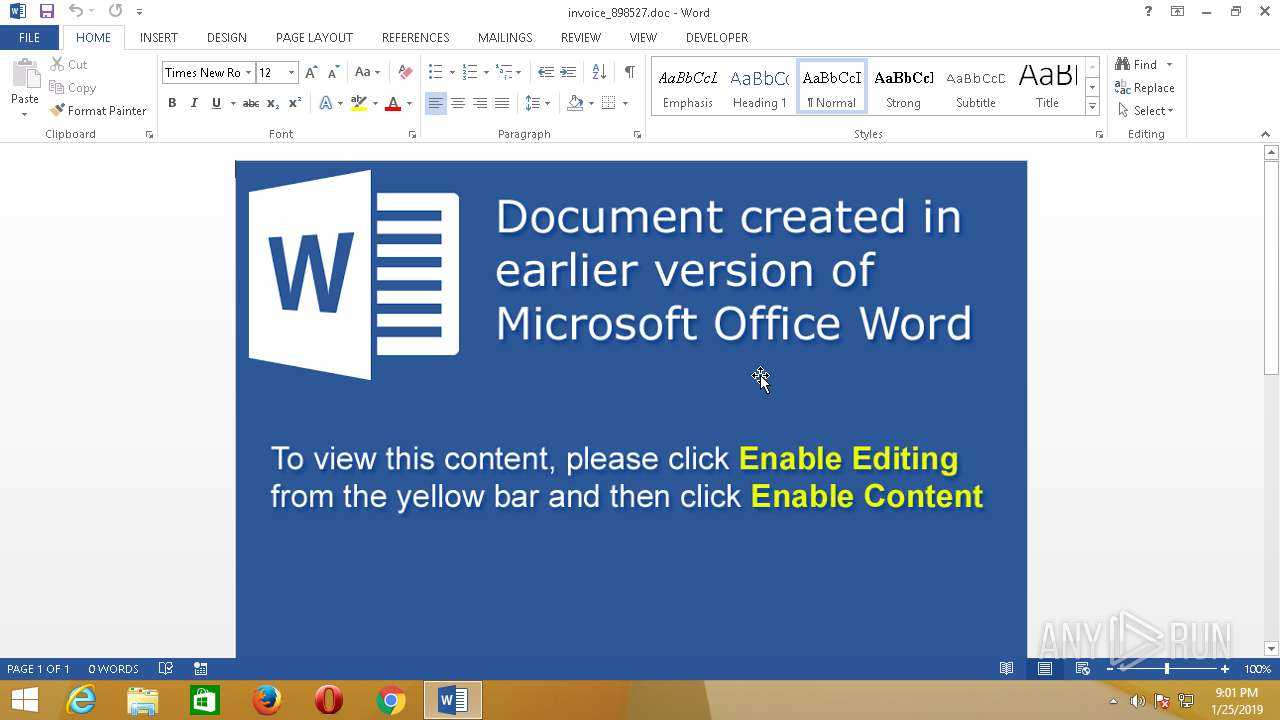Click the Cut scissors command
The image size is (1280, 720).
69,64
